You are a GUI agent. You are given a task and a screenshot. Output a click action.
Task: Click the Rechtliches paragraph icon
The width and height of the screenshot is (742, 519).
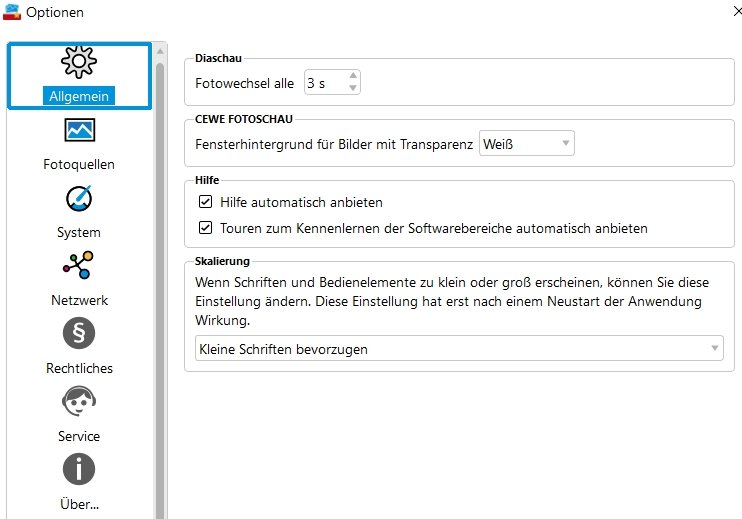(x=79, y=334)
